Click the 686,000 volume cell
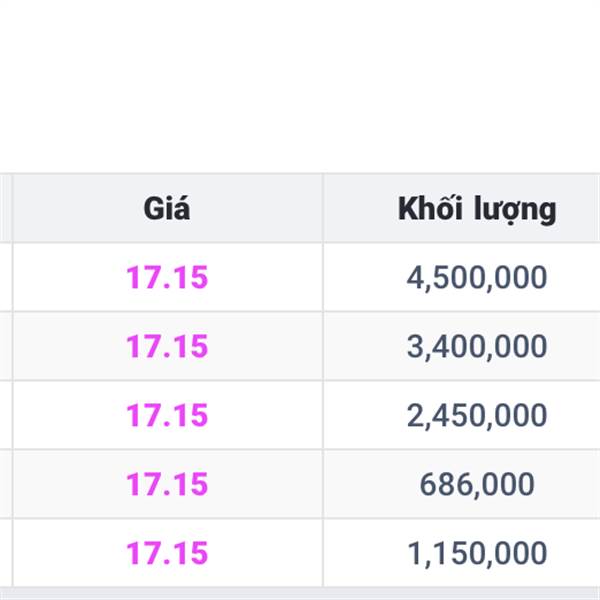Image resolution: width=600 pixels, height=600 pixels. click(477, 484)
